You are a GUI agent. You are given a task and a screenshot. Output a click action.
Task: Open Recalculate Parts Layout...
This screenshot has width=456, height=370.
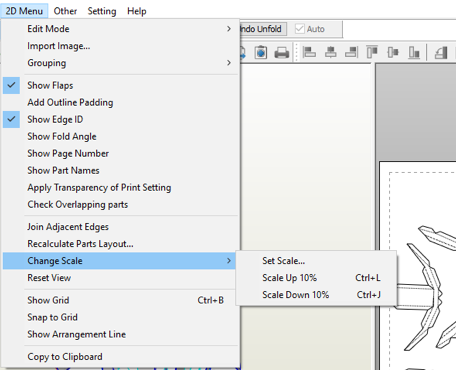coord(121,244)
